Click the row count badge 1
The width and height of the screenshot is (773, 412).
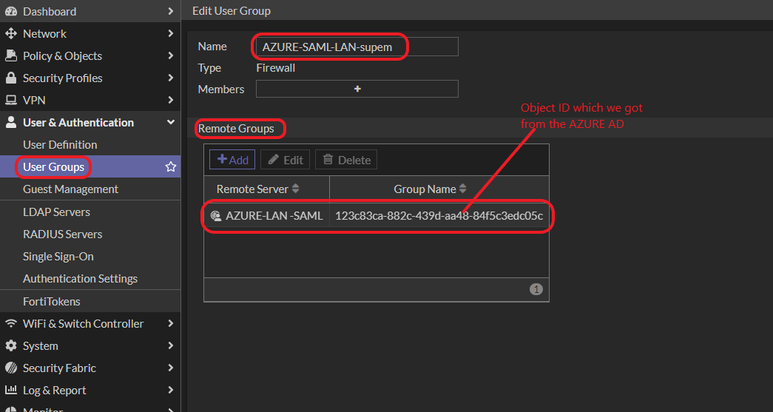[536, 289]
